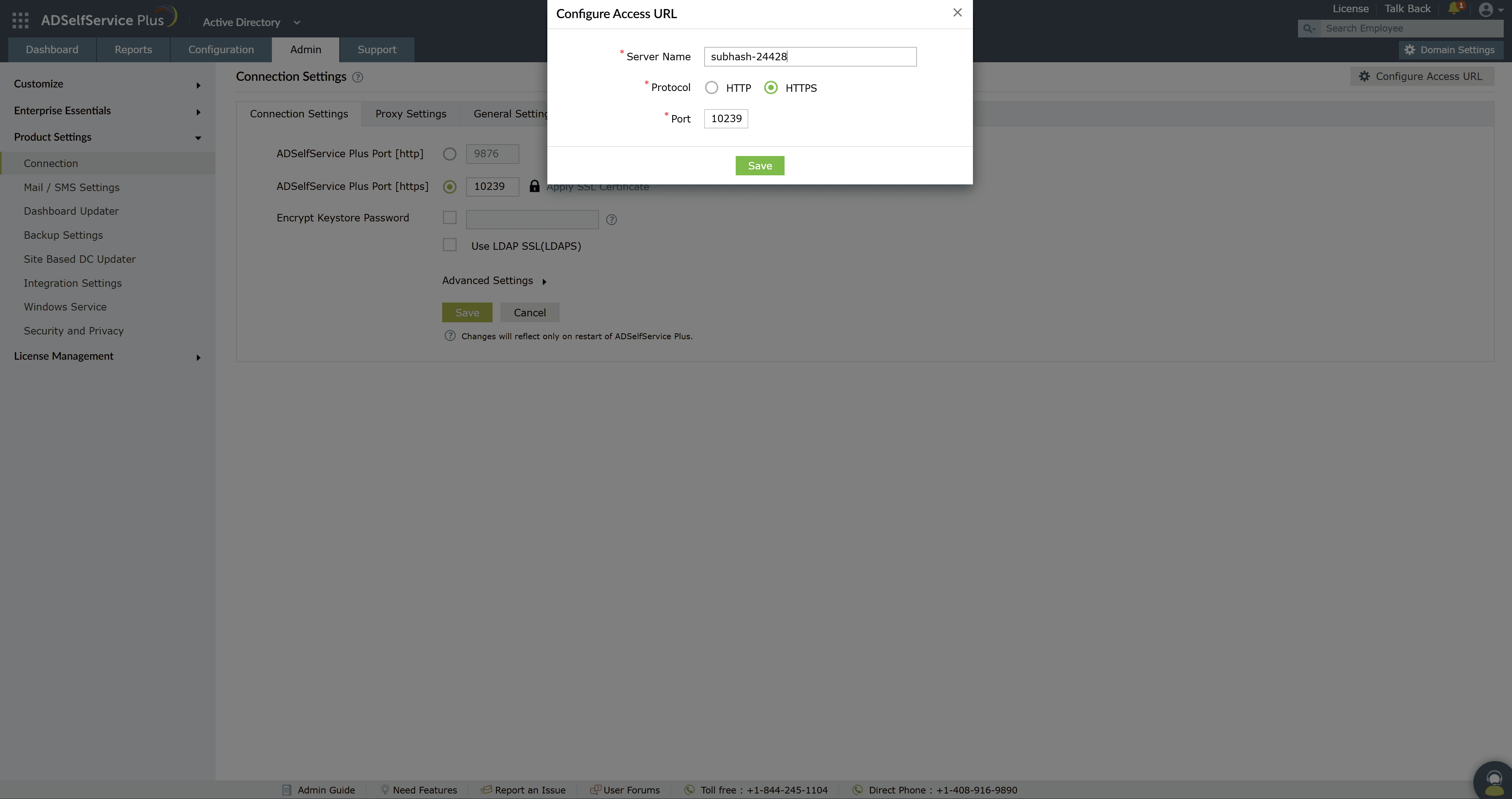Viewport: 1512px width, 799px height.
Task: Open the user profile avatar menu
Action: [1486, 9]
